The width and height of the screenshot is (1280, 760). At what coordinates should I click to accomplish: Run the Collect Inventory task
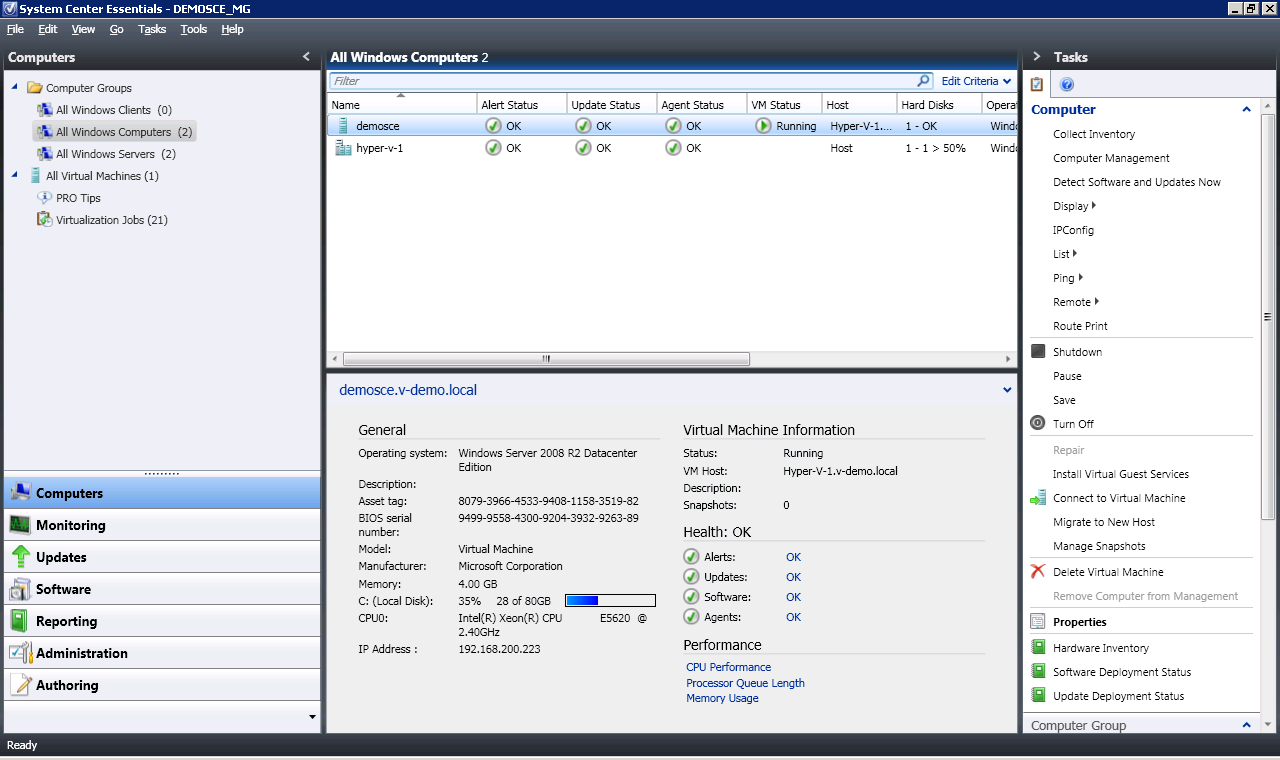tap(1094, 134)
